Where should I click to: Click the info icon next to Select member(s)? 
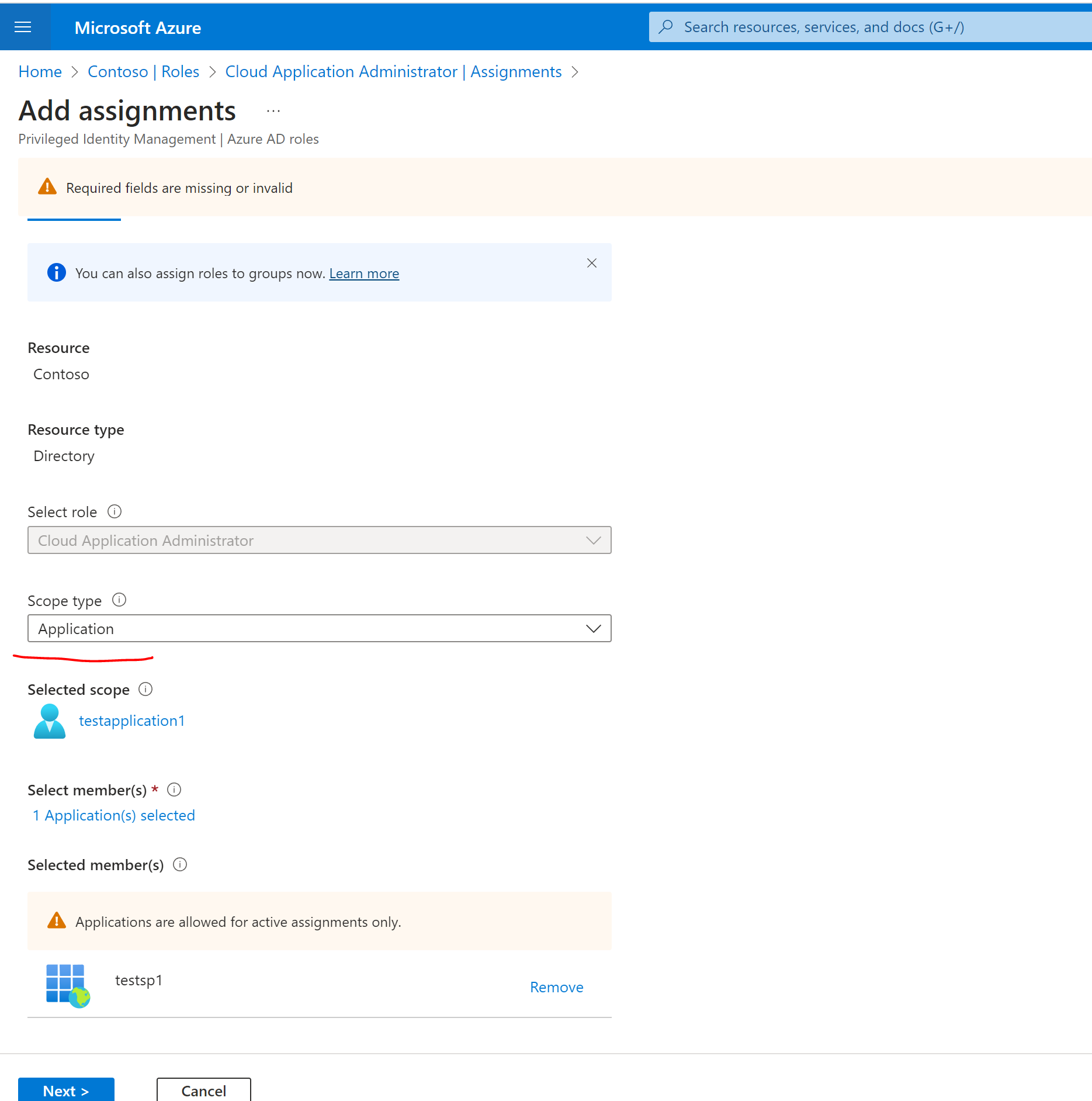[x=174, y=790]
